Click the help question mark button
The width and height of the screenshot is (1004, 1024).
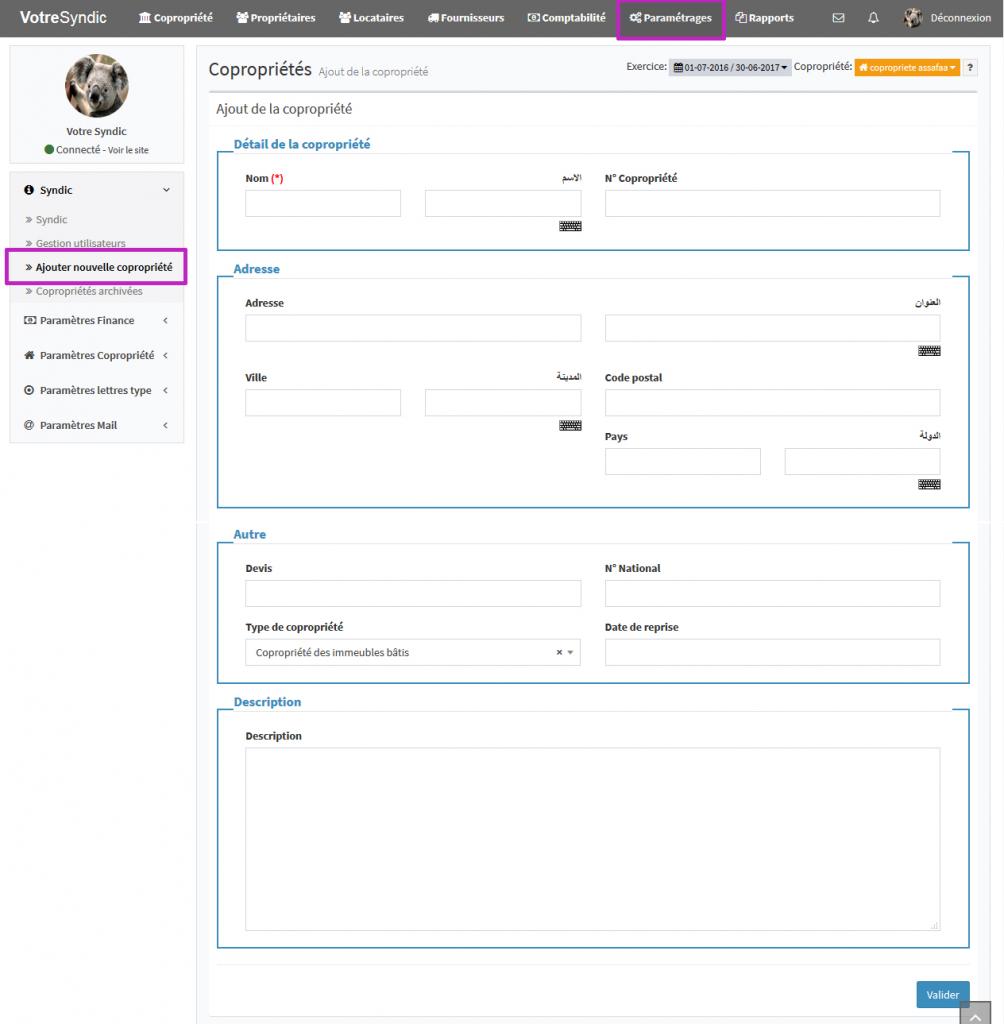coord(969,67)
